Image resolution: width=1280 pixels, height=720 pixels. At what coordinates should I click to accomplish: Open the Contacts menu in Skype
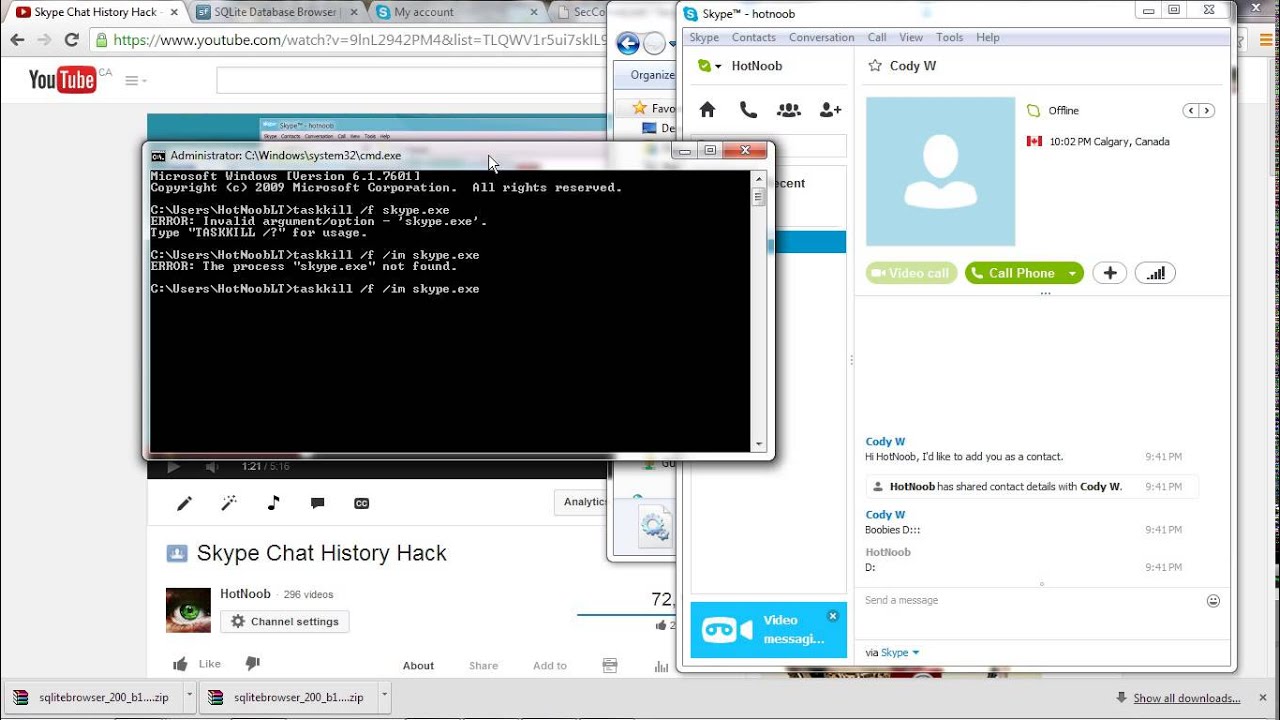(x=753, y=37)
